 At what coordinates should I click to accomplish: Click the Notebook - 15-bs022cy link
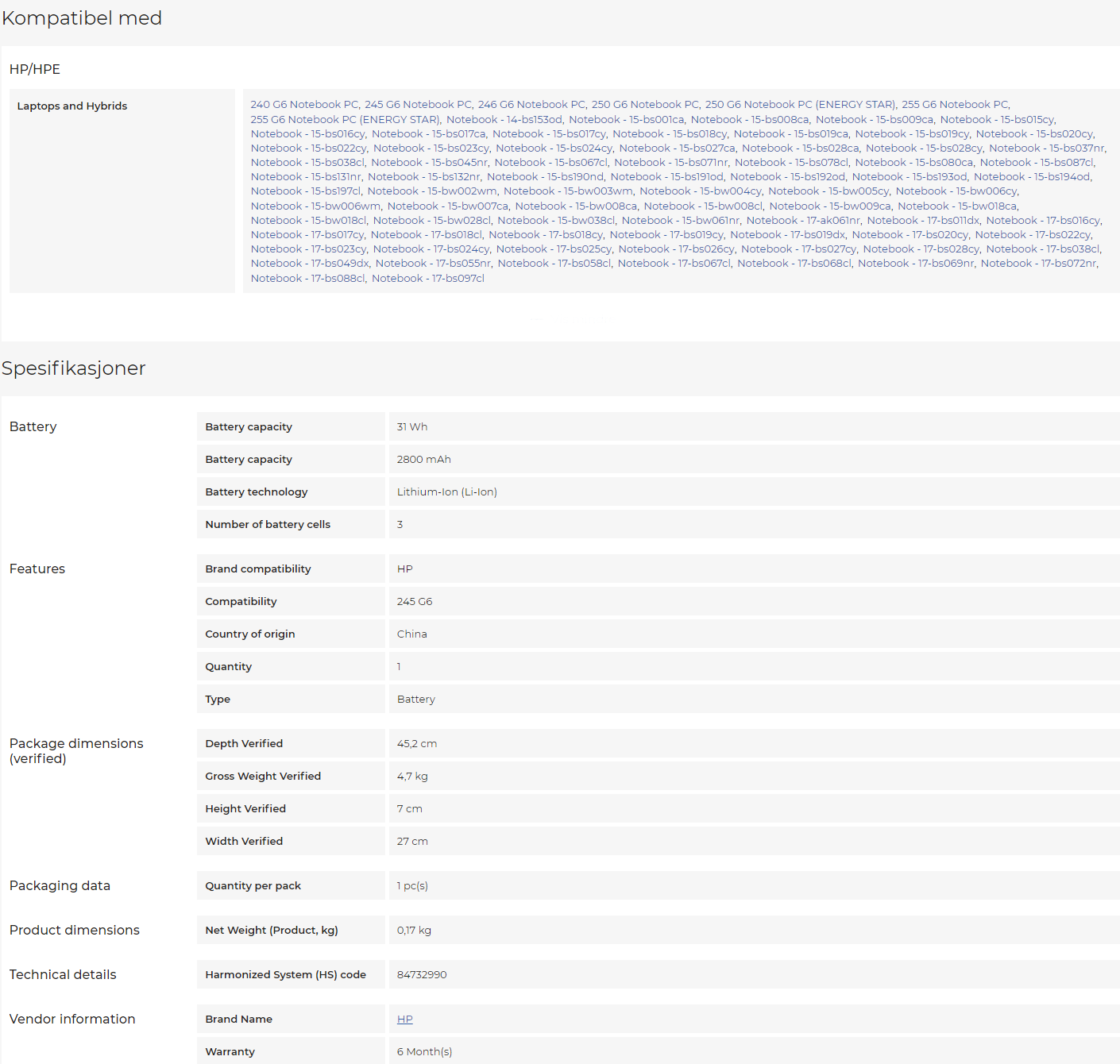[308, 148]
